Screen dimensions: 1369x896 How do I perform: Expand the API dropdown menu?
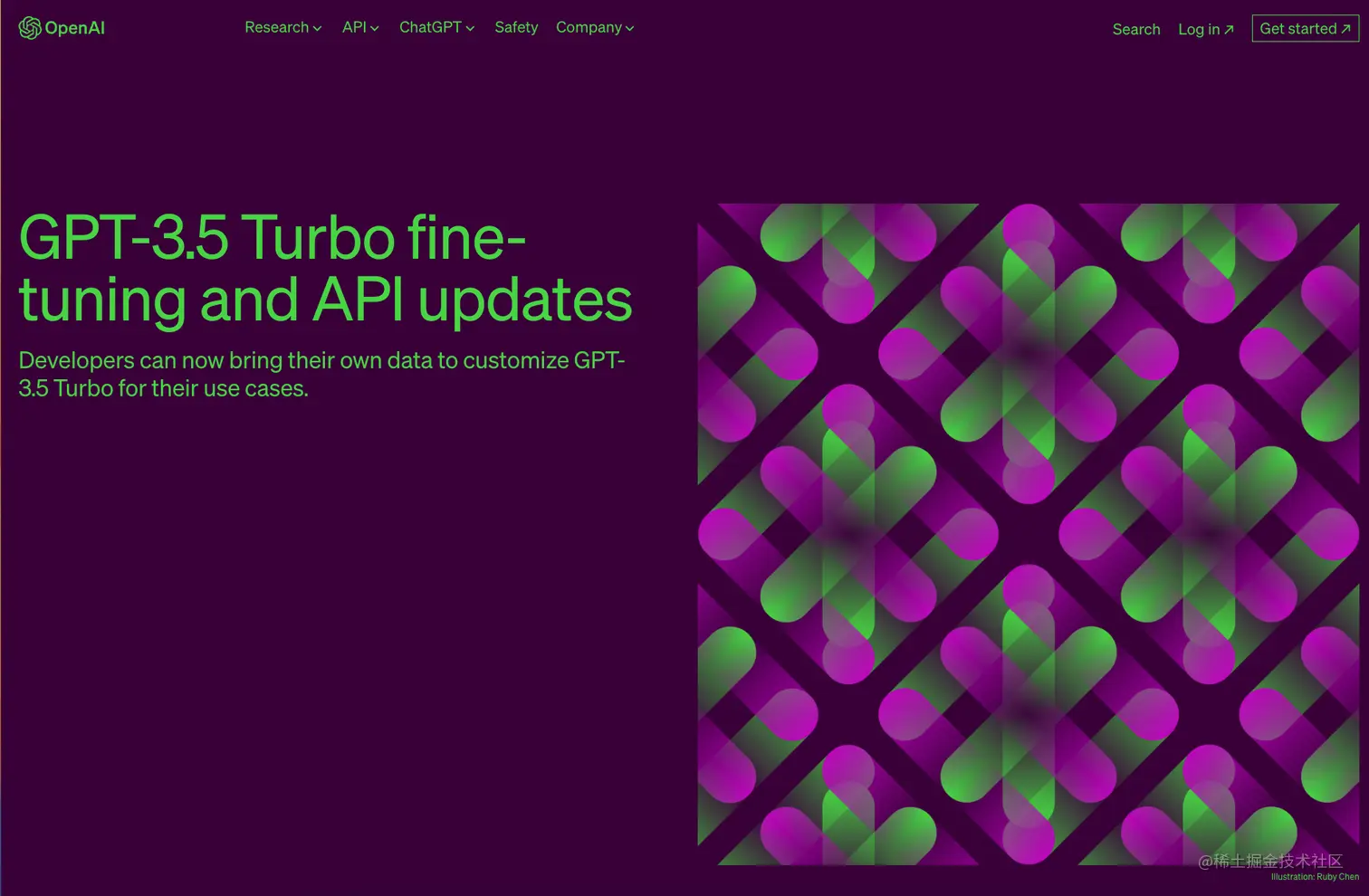coord(360,27)
